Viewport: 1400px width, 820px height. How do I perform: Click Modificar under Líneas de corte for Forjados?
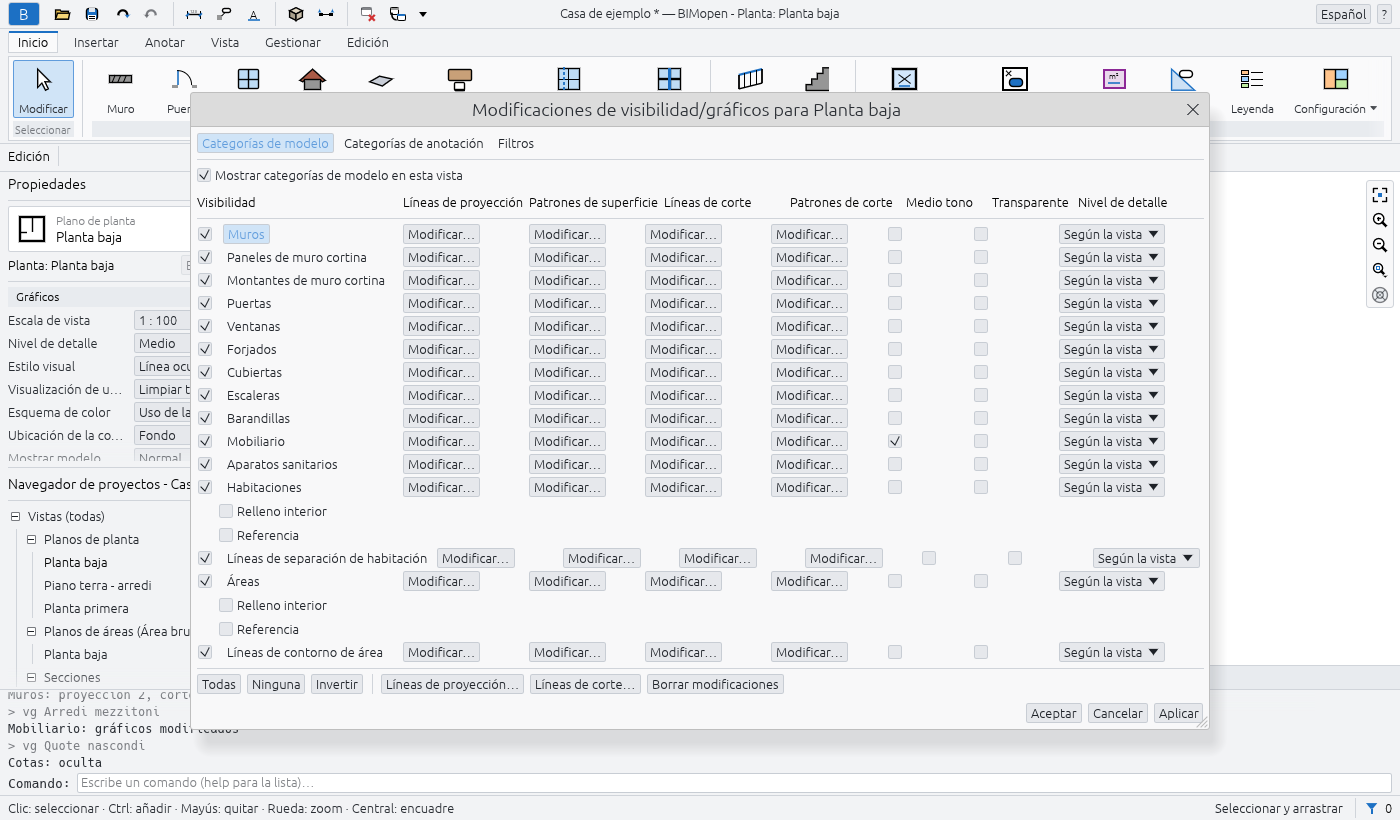(684, 349)
